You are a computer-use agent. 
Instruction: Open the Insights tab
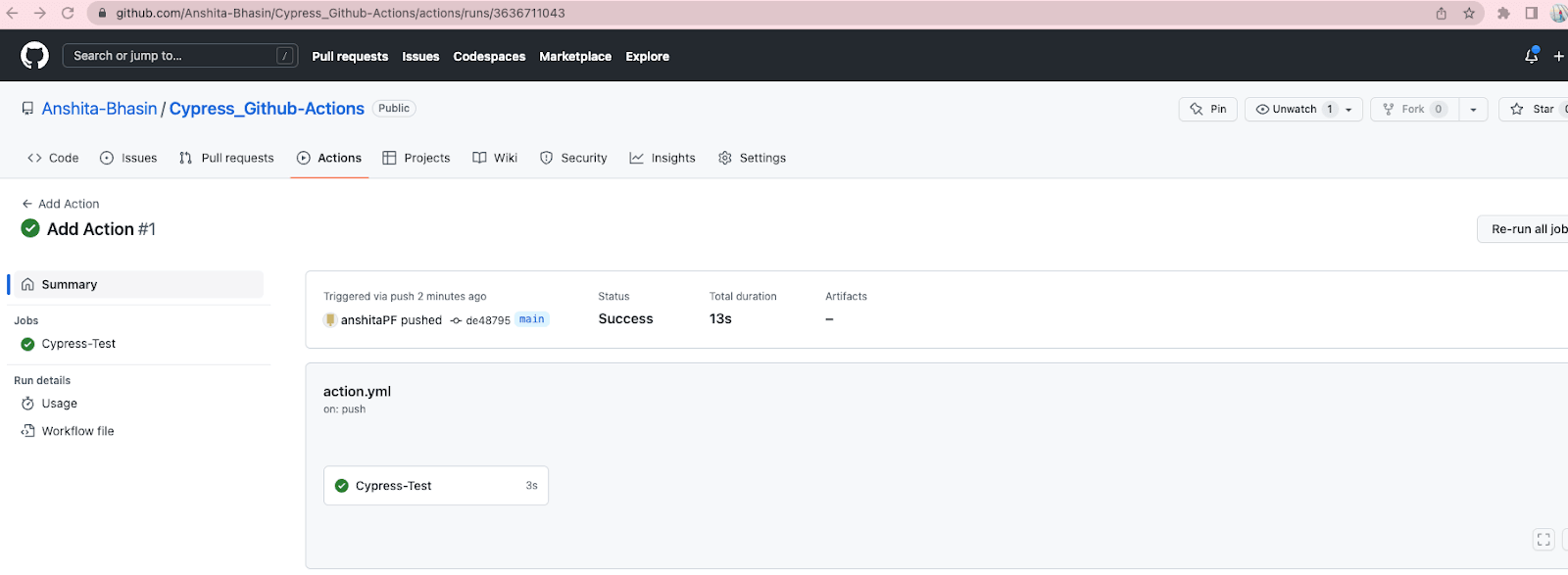point(662,158)
